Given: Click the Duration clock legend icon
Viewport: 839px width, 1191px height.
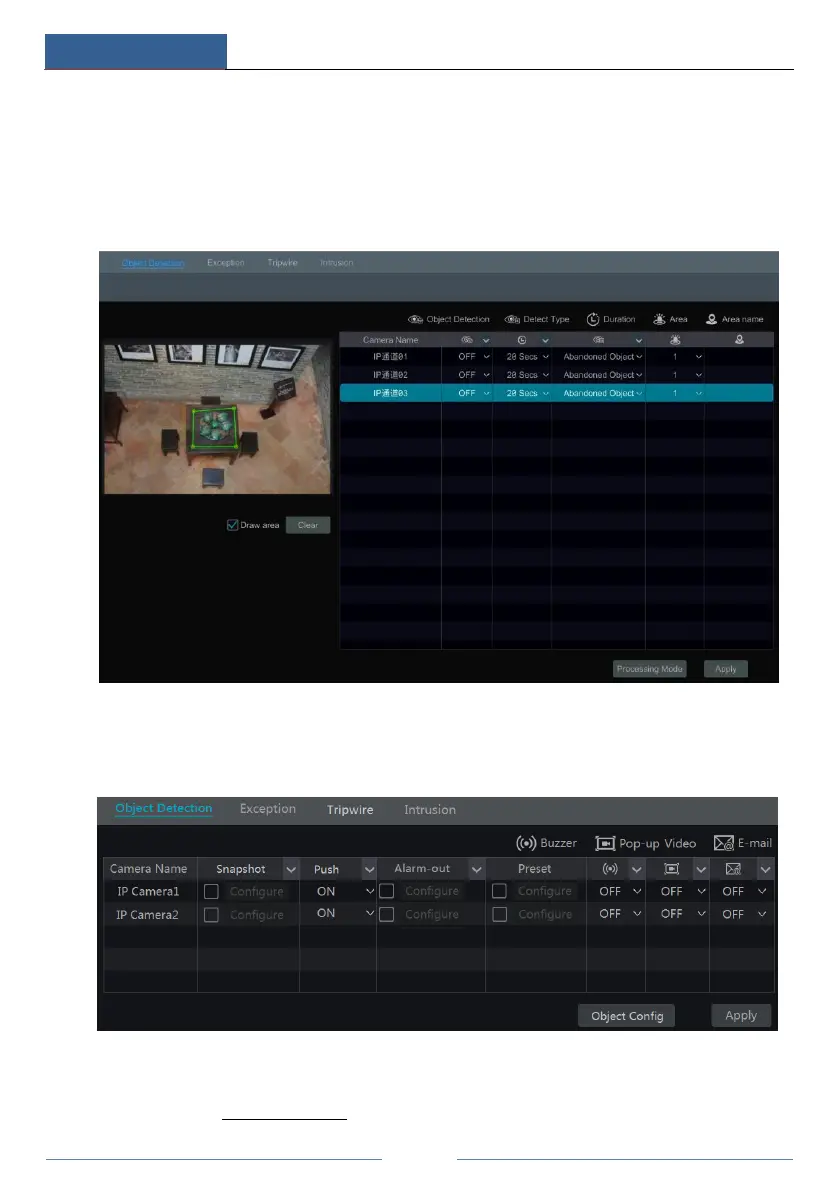Looking at the screenshot, I should [593, 319].
